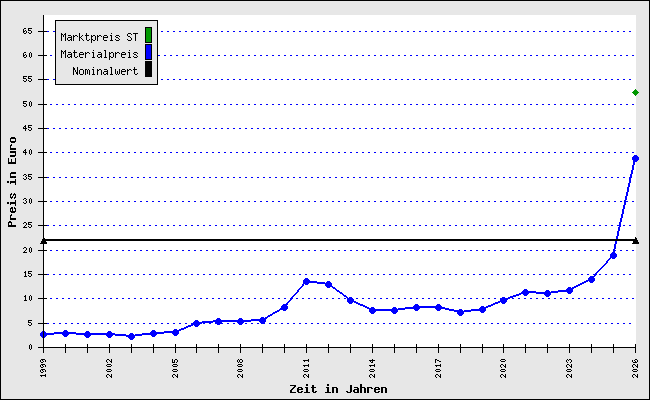Click the green Marktpreis ST legend swatch
The height and width of the screenshot is (400, 650).
click(x=148, y=36)
